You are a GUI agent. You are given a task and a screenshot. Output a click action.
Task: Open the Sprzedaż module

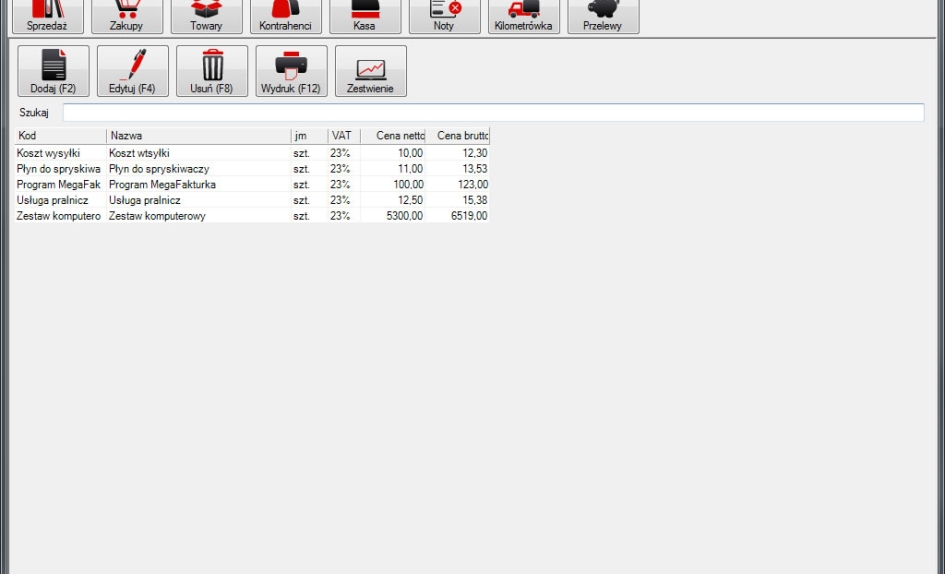[47, 15]
